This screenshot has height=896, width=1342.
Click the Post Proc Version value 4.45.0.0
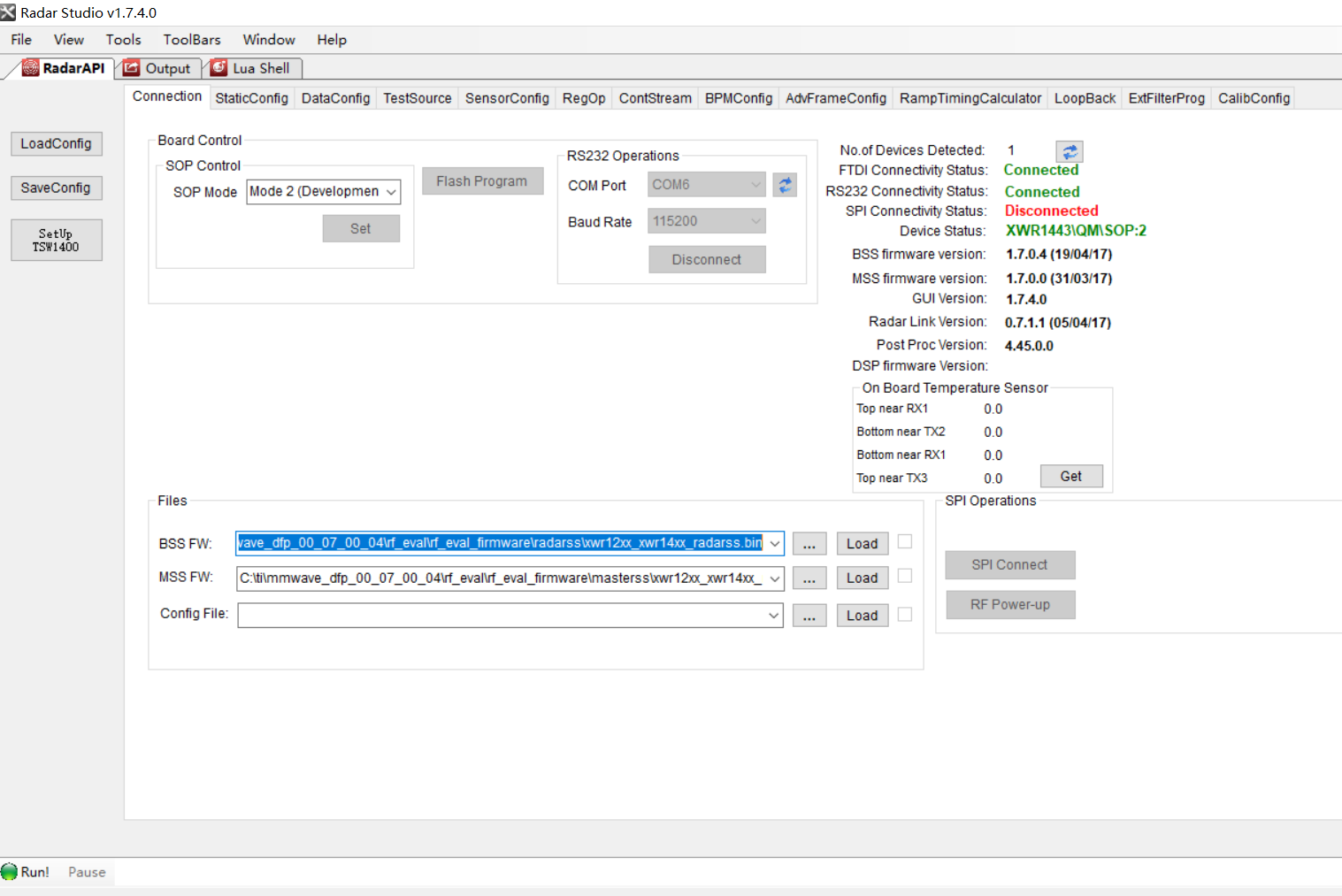click(x=1029, y=346)
